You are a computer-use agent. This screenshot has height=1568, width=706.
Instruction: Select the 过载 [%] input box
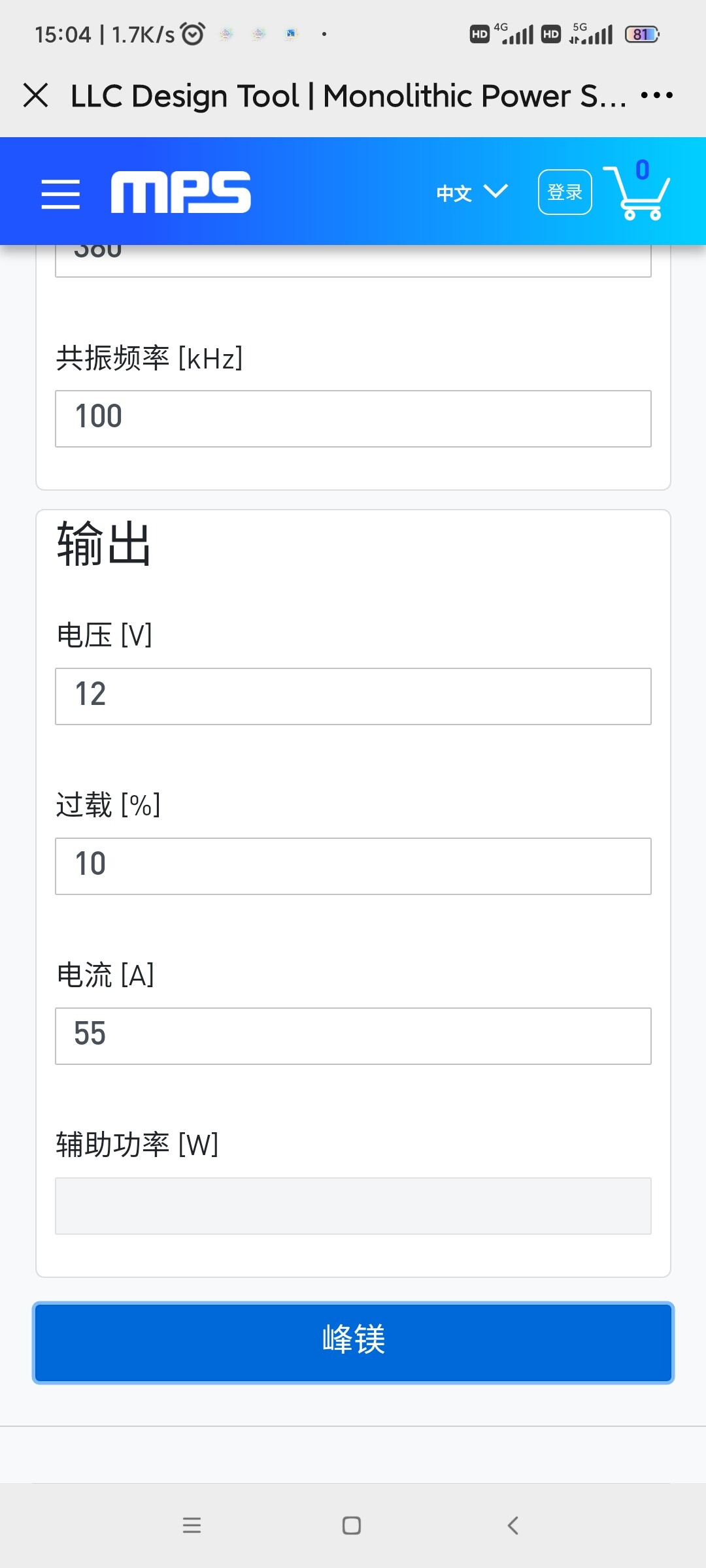click(x=353, y=866)
